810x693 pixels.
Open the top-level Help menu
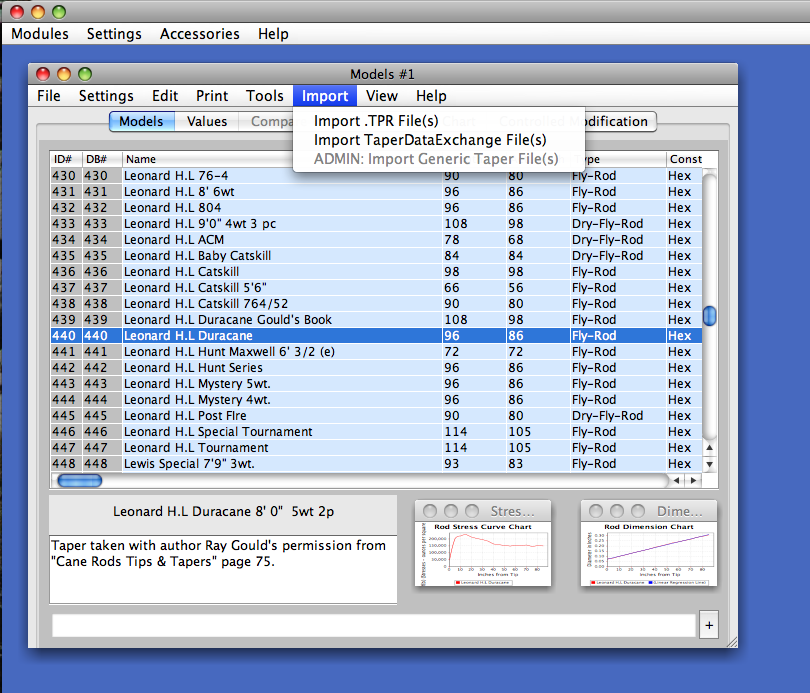coord(273,34)
